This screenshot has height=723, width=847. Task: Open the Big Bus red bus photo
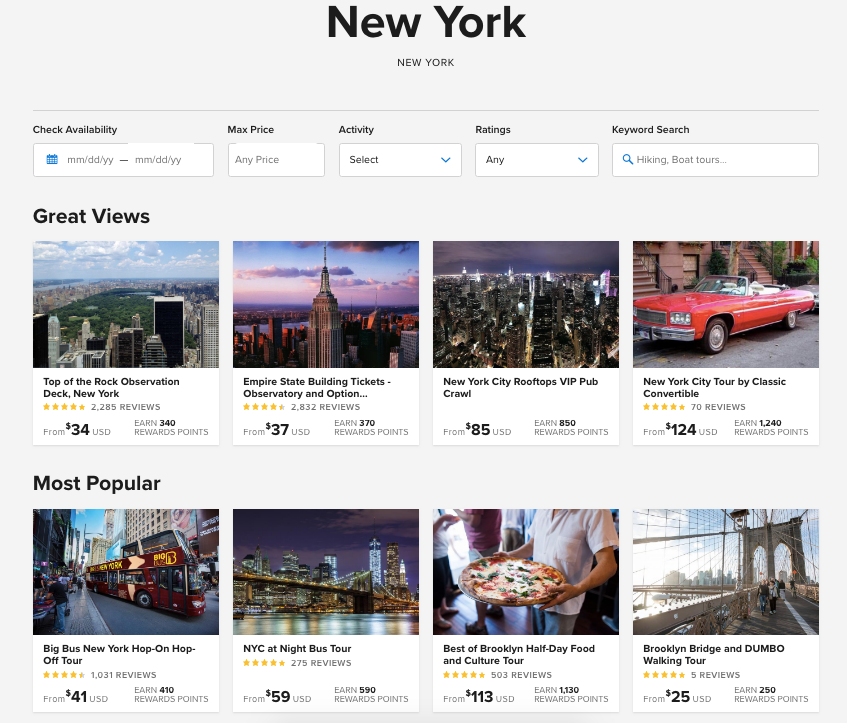[126, 572]
